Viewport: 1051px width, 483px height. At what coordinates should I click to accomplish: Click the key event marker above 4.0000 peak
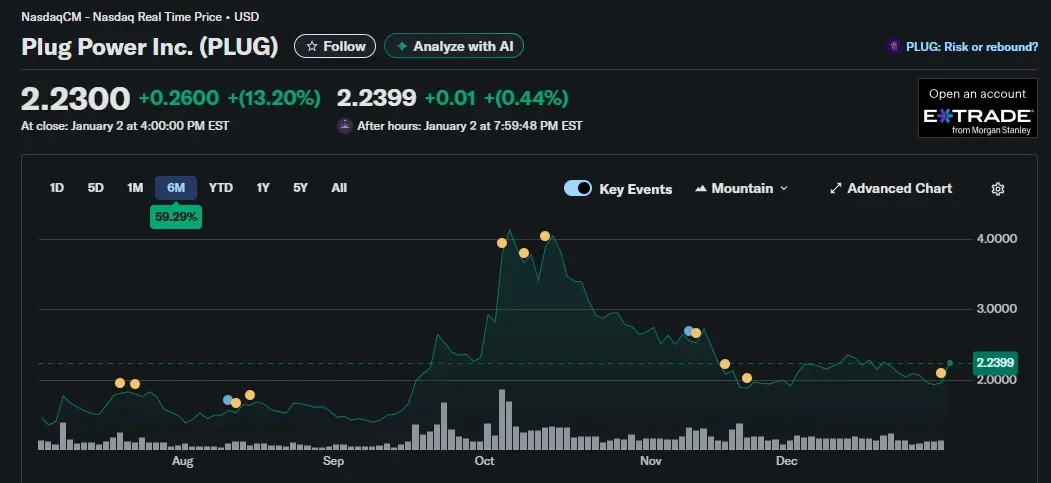545,236
